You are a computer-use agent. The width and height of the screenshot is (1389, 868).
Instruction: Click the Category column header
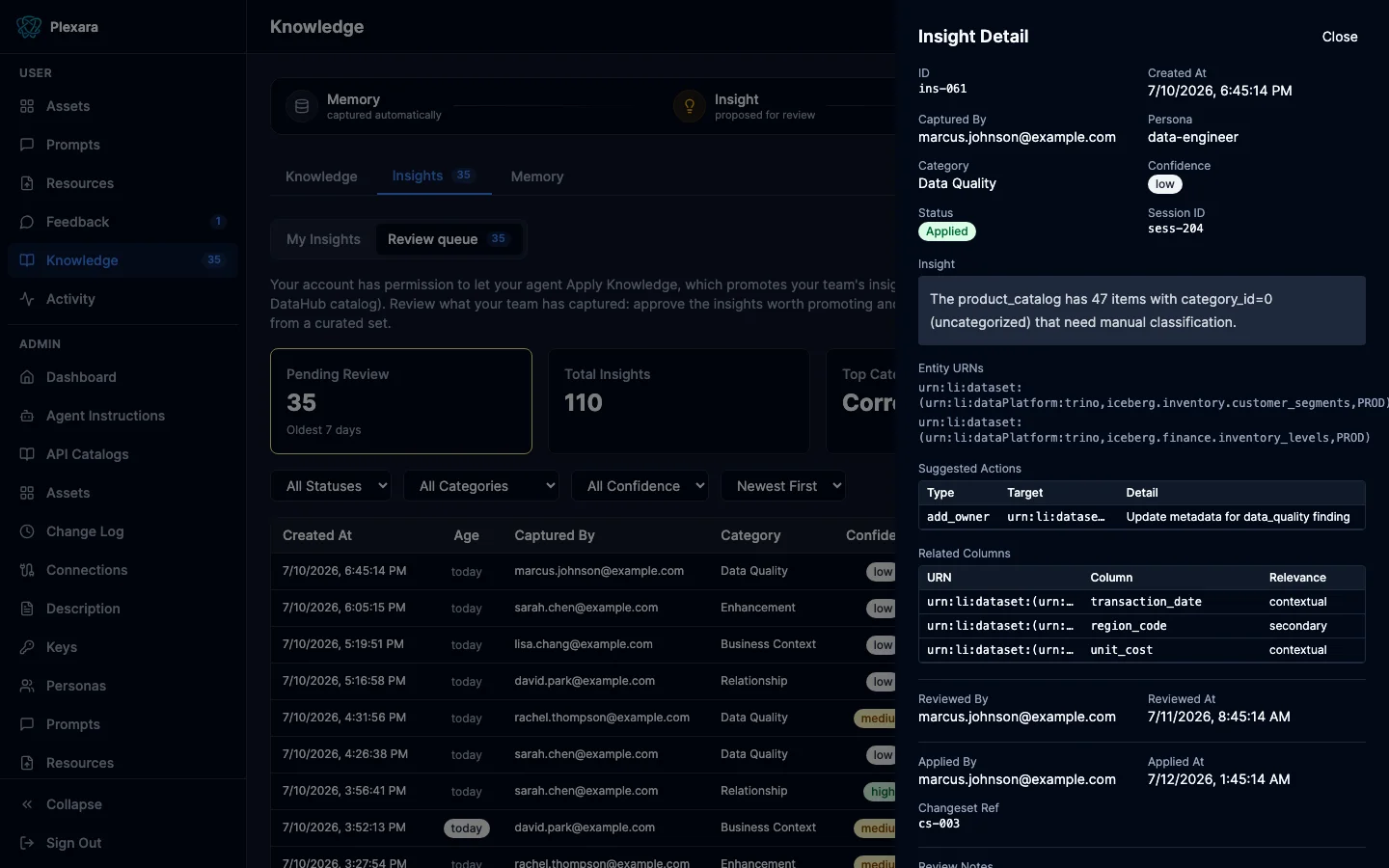(750, 535)
